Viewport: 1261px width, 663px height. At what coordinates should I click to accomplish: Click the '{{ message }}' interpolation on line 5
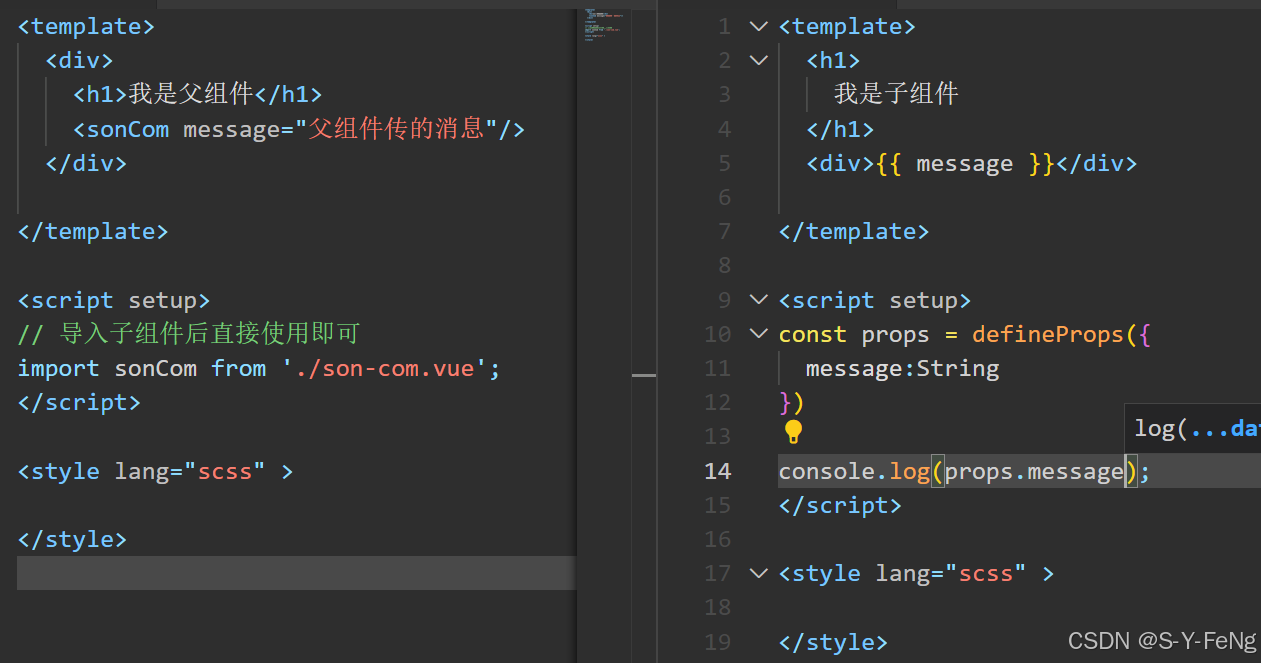point(964,163)
